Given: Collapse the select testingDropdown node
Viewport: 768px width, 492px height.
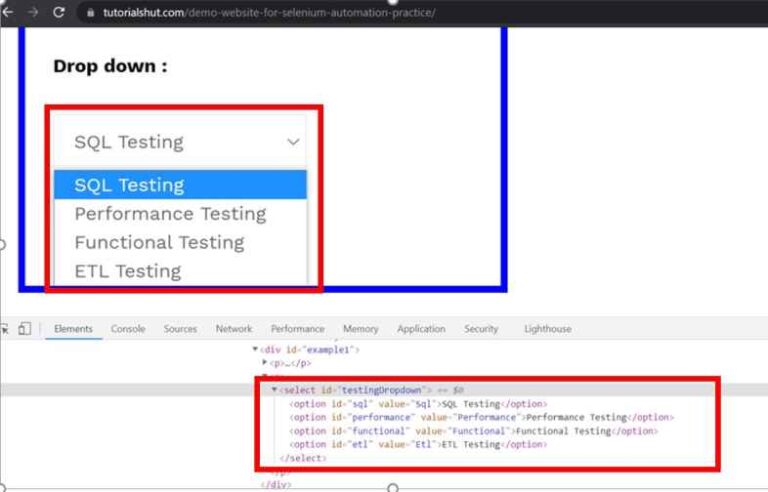Looking at the screenshot, I should coord(274,390).
